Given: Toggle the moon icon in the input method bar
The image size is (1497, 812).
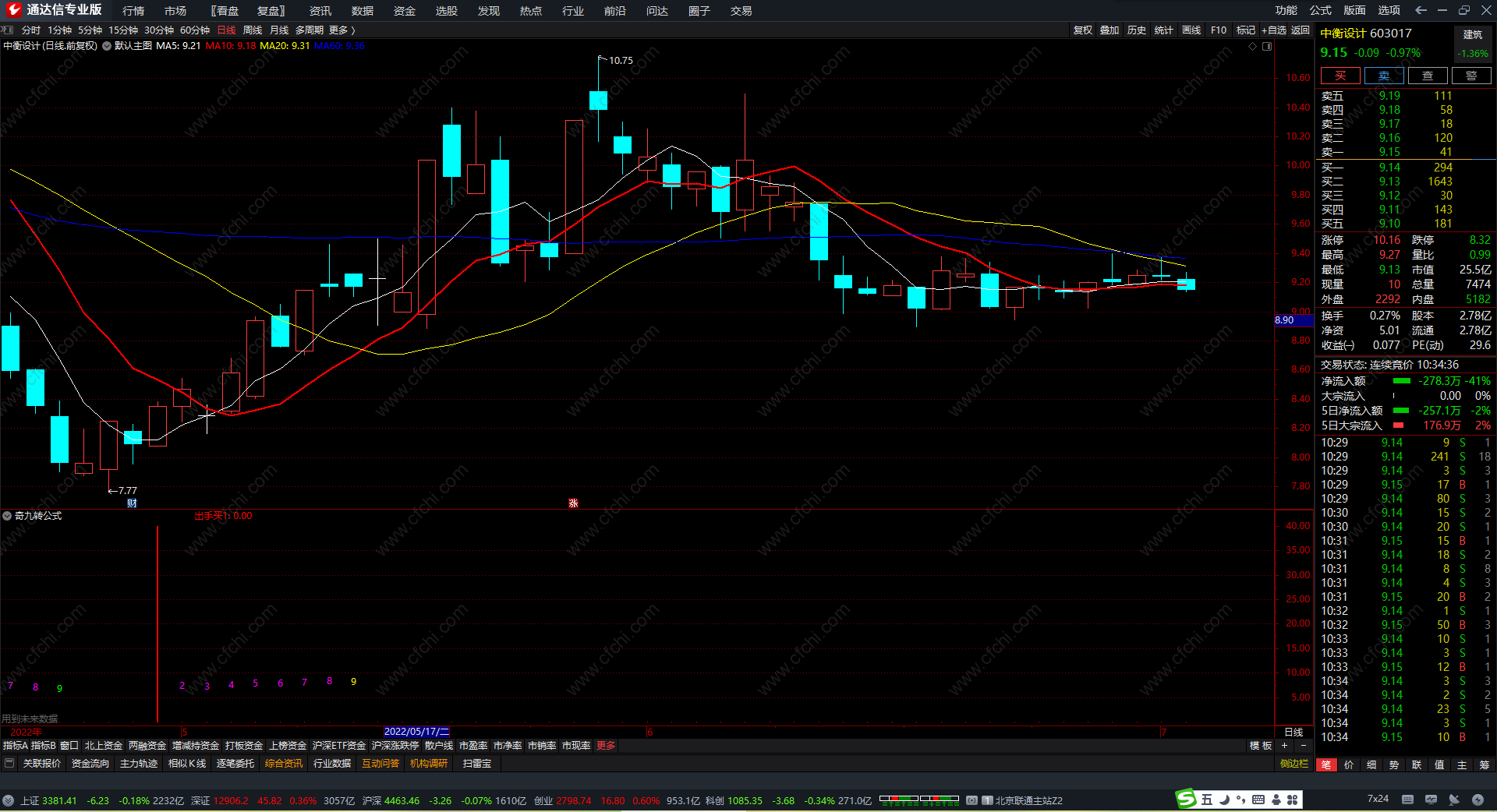Looking at the screenshot, I should [1224, 800].
